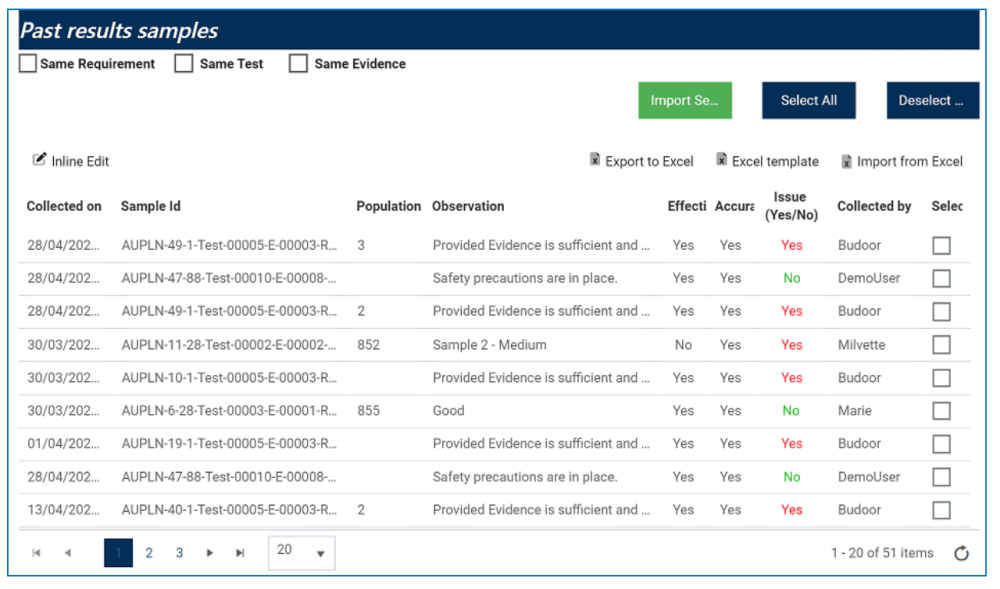Click the Export to Excel icon

pos(594,160)
